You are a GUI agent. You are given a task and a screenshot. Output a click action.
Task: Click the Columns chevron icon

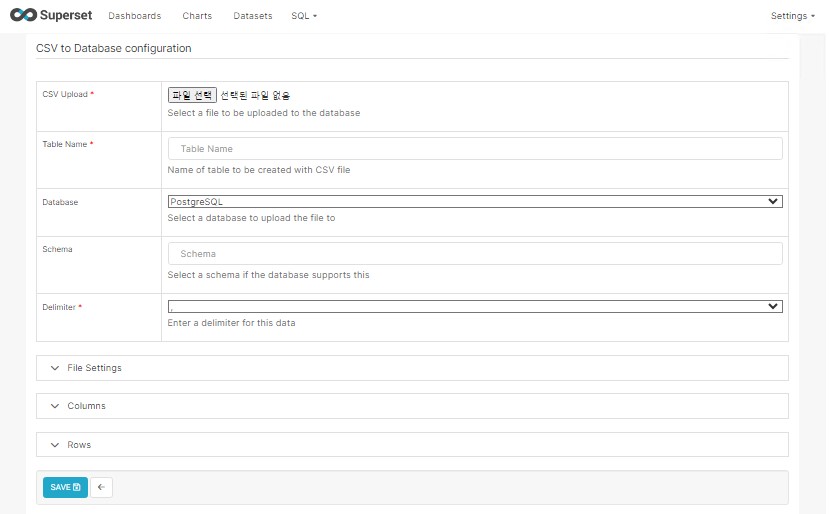tap(55, 406)
